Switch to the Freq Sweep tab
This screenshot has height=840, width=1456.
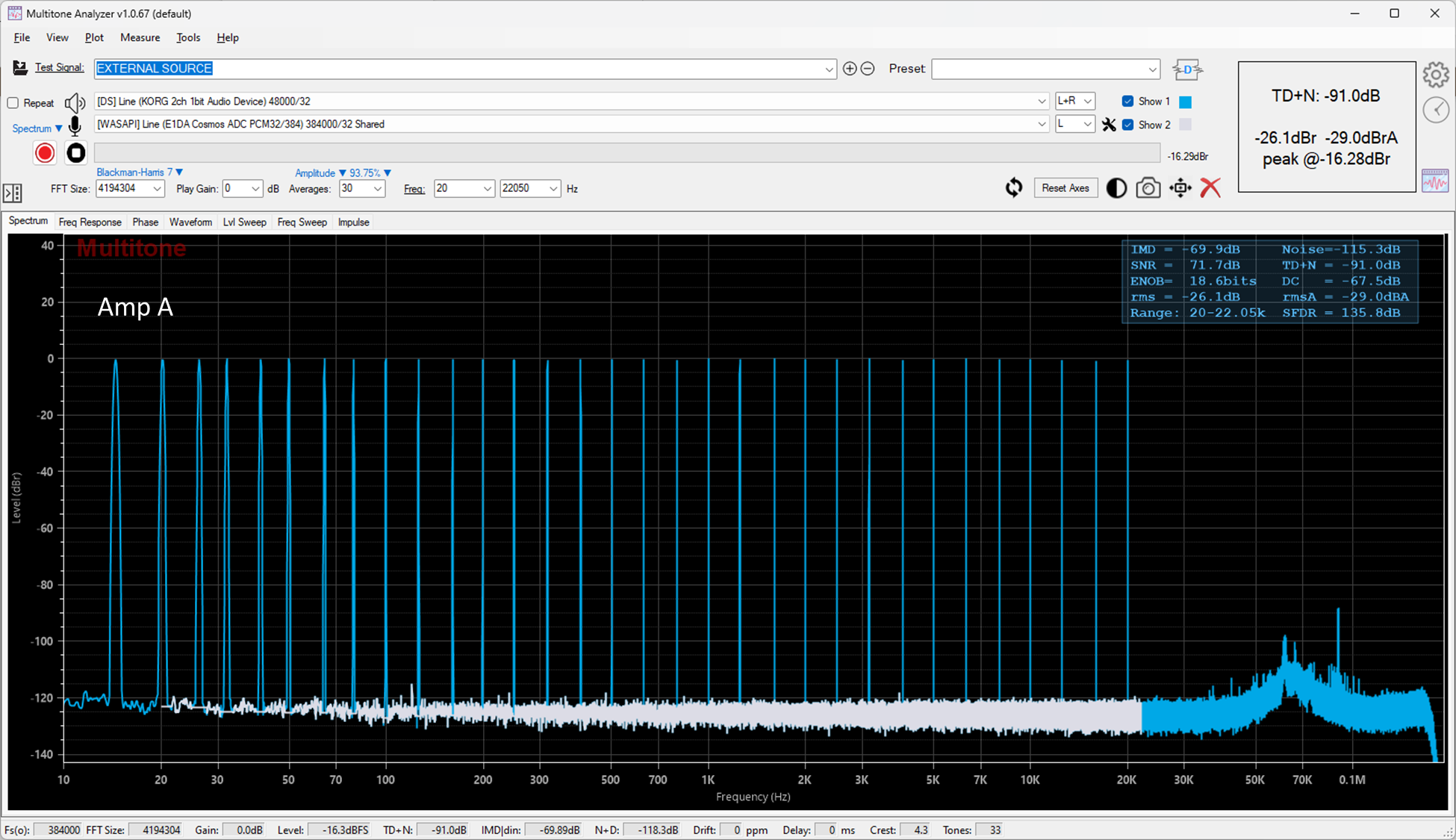302,222
